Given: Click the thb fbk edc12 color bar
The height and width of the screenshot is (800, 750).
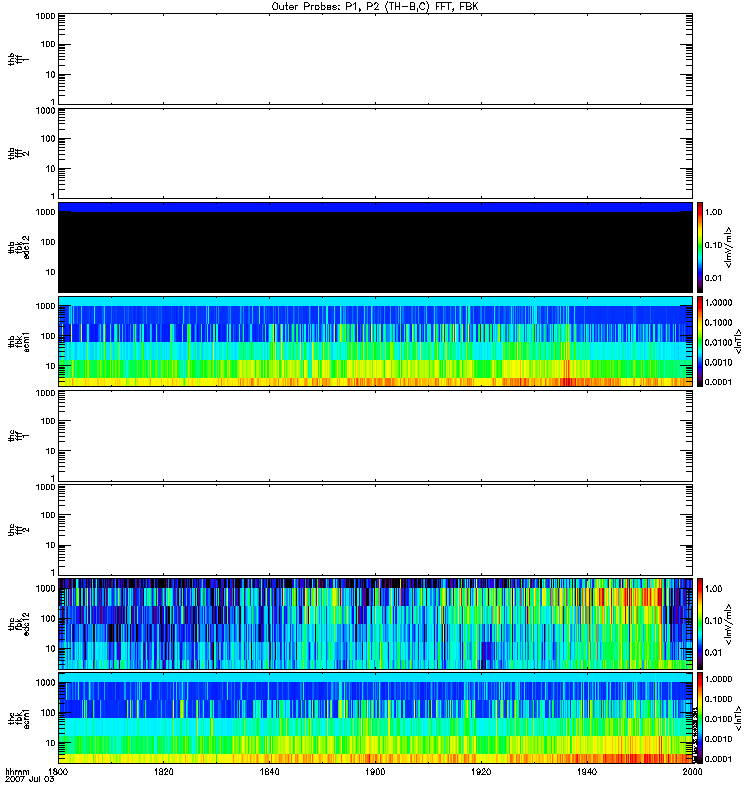Looking at the screenshot, I should coord(700,247).
